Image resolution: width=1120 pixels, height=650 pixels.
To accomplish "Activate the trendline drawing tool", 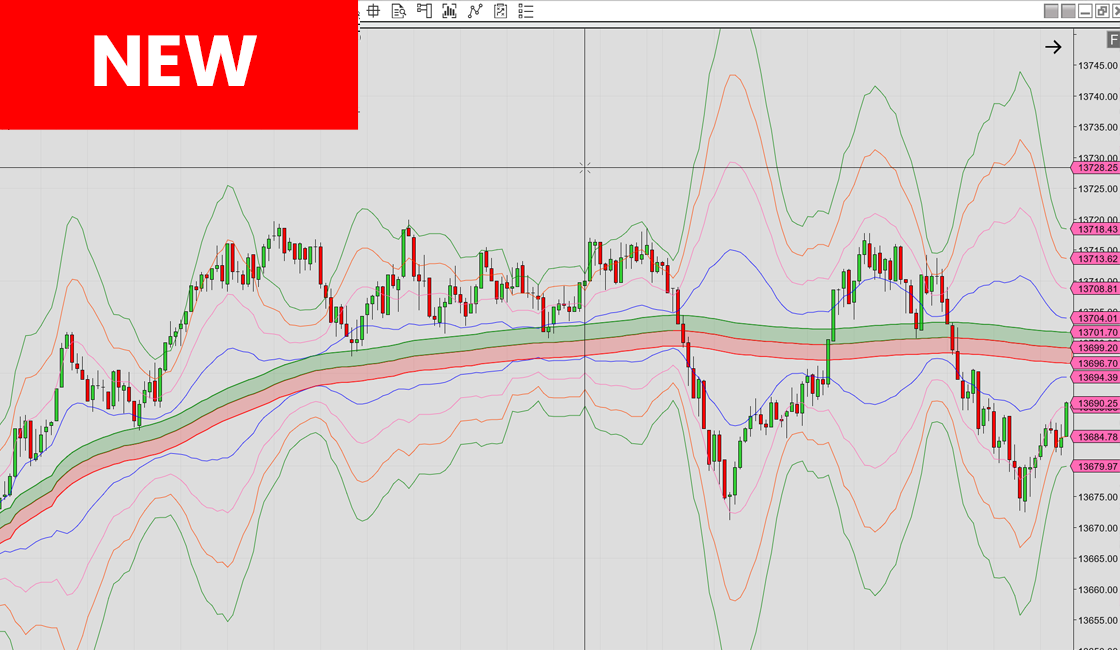I will click(x=474, y=11).
